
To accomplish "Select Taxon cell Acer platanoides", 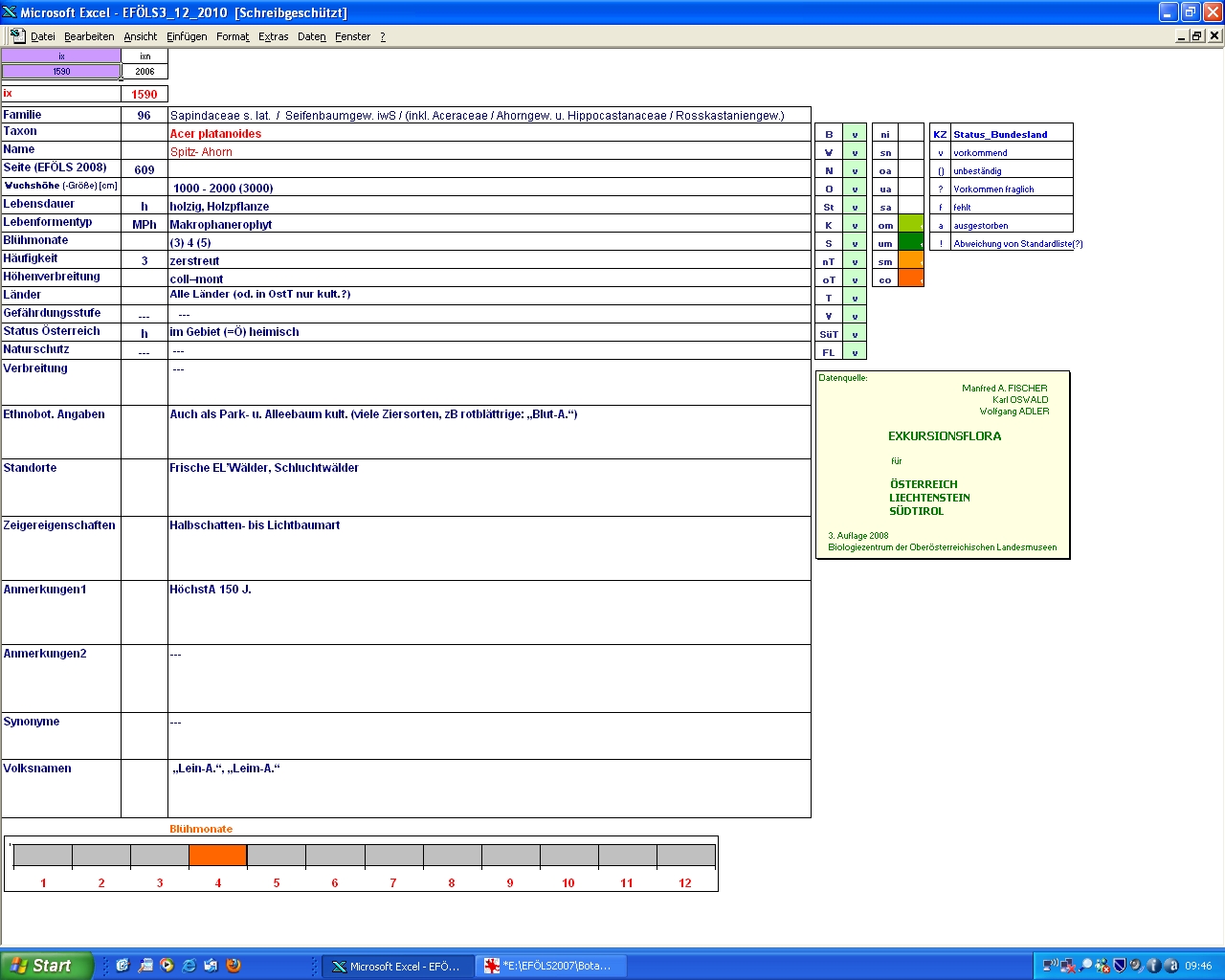I will pyautogui.click(x=489, y=133).
